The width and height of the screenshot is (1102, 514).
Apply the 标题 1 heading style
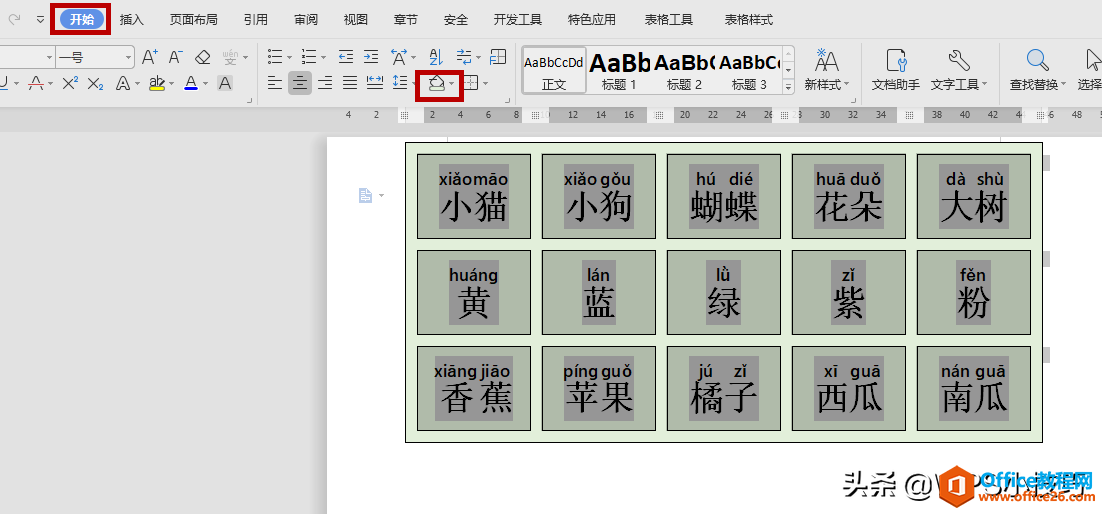tap(620, 70)
